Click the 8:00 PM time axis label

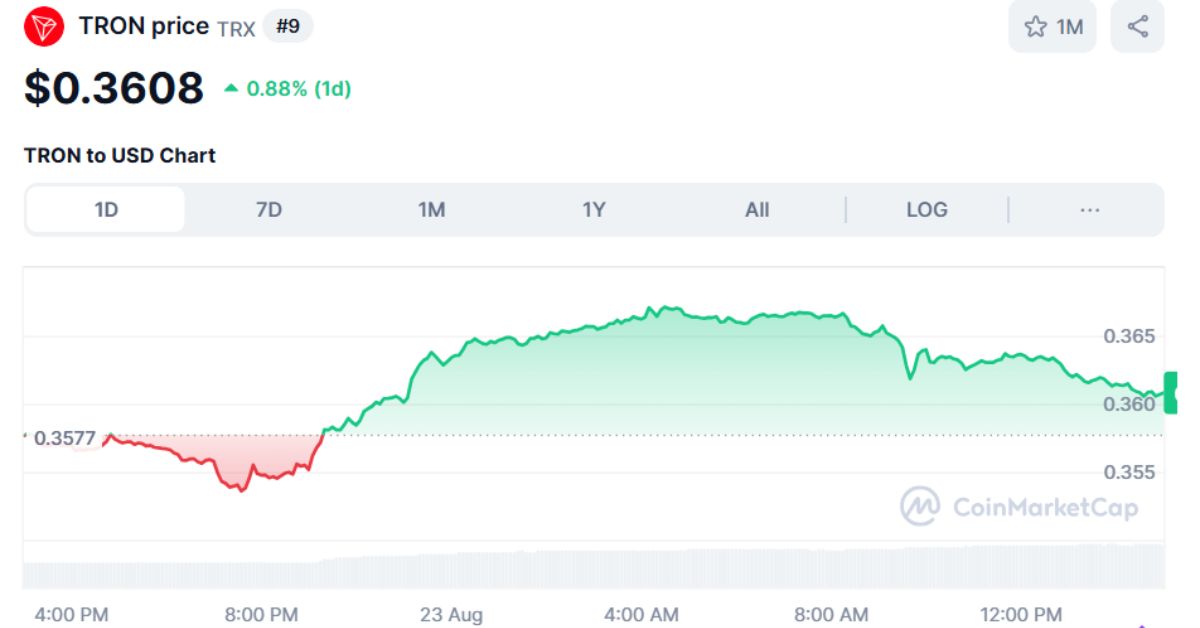(x=260, y=614)
